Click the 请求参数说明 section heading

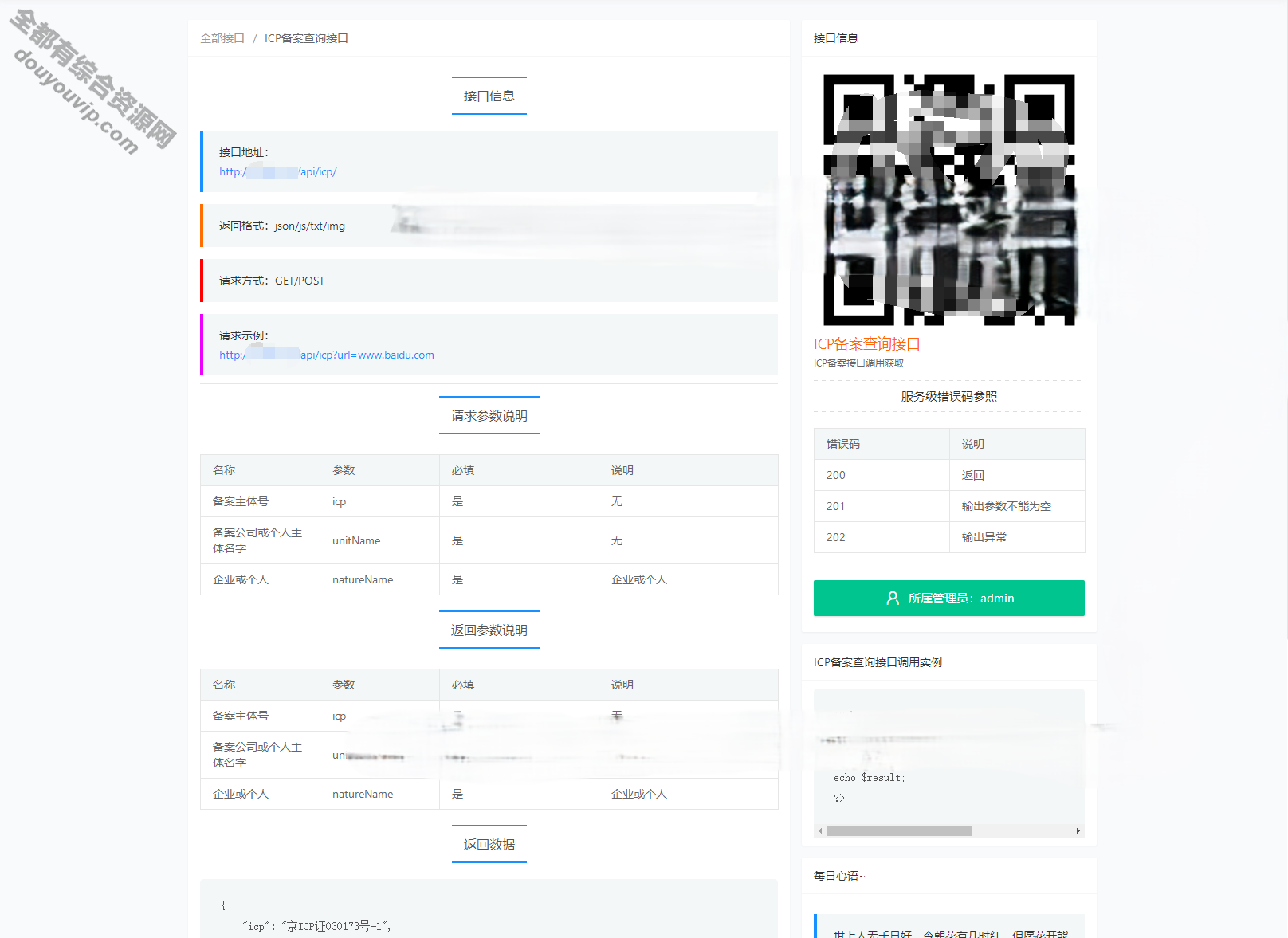pyautogui.click(x=489, y=415)
